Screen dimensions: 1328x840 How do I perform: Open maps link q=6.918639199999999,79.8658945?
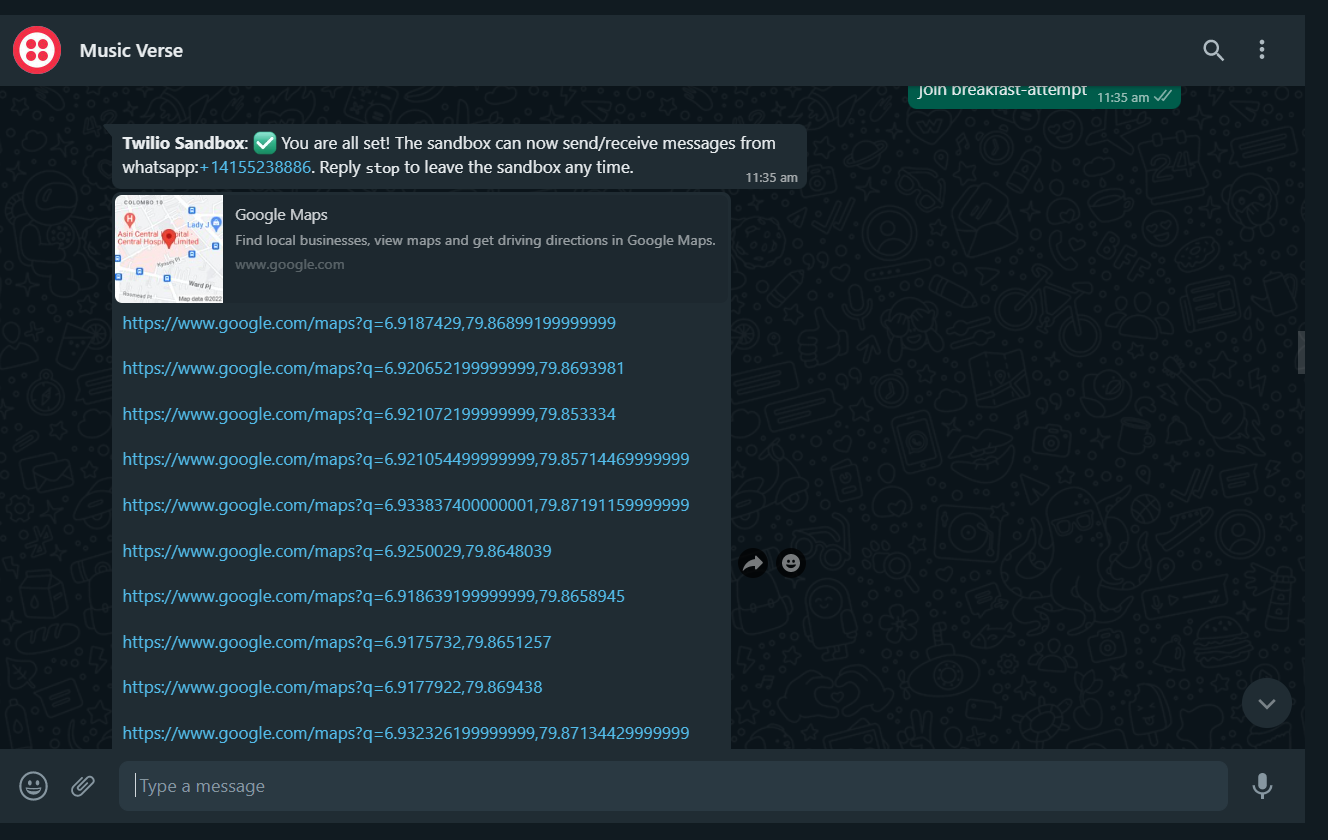(373, 596)
